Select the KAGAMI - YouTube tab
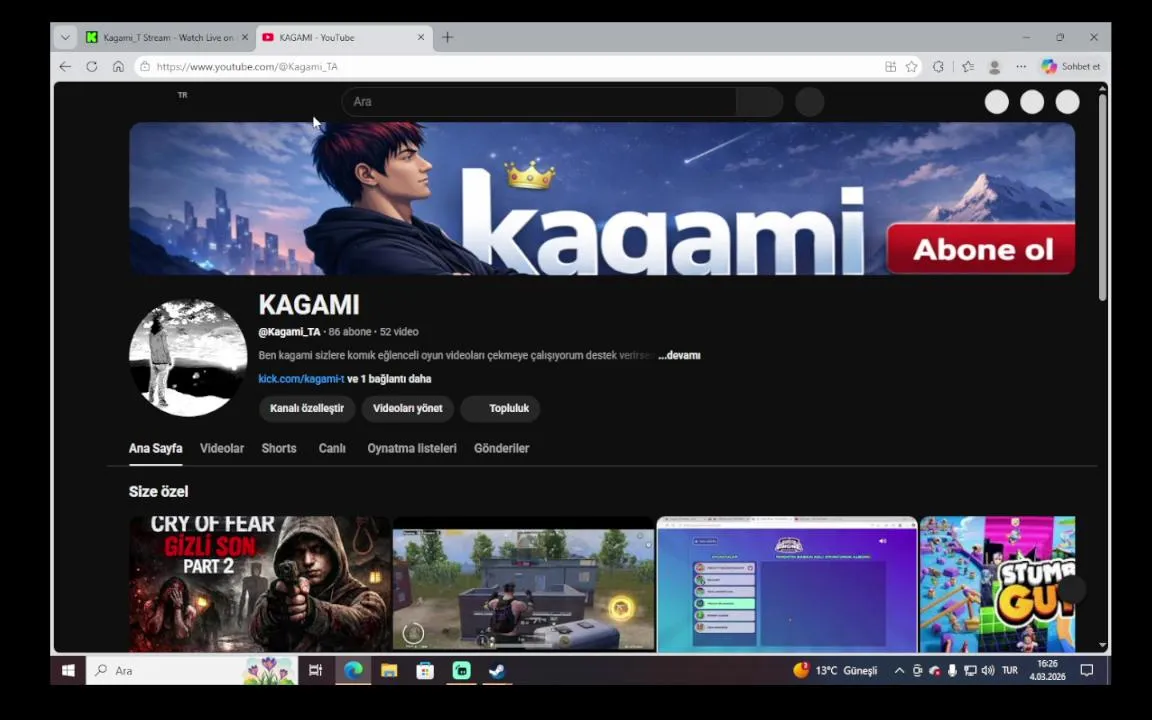Image resolution: width=1152 pixels, height=720 pixels. [343, 37]
